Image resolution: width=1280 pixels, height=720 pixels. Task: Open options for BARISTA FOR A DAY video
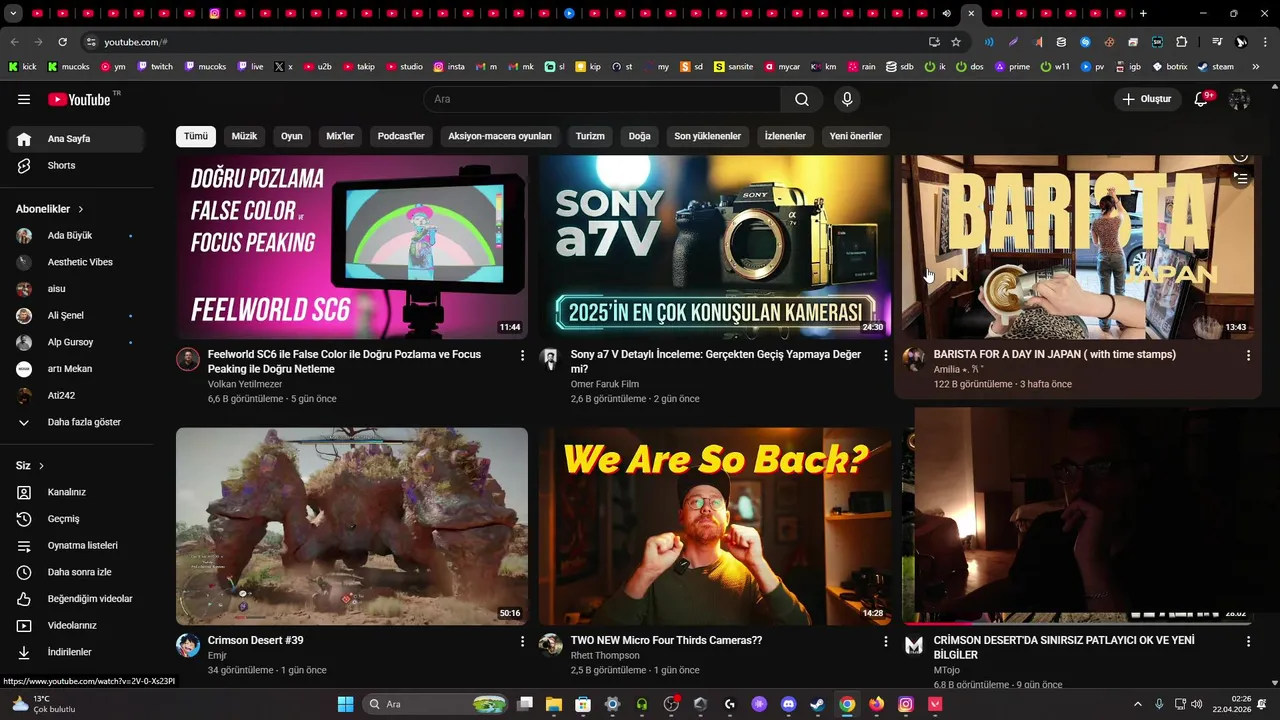[1248, 355]
